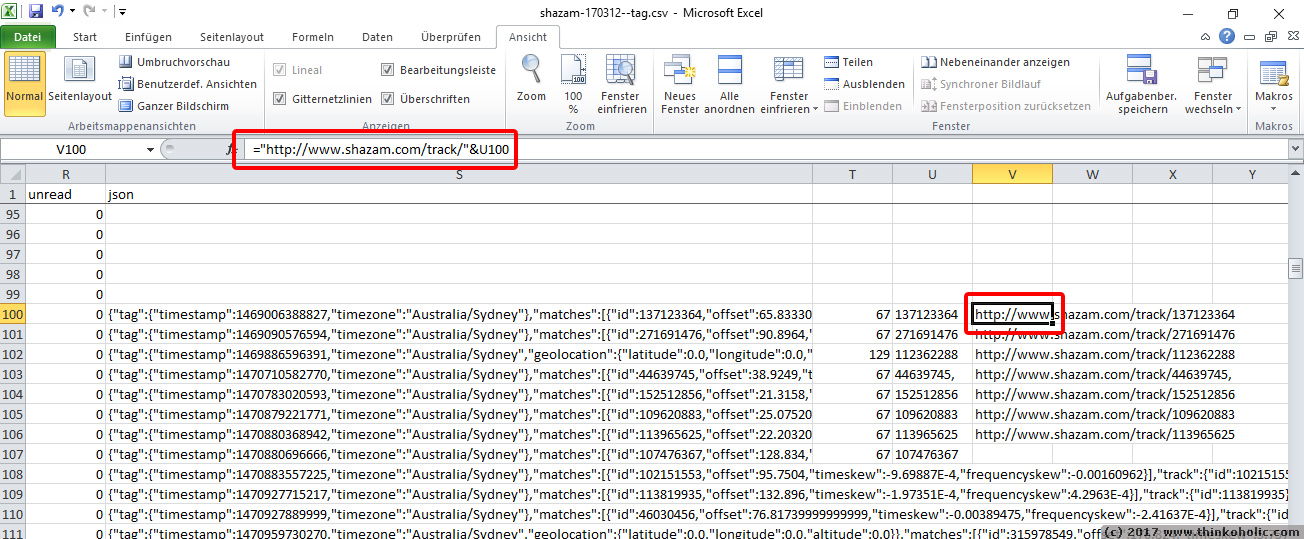This screenshot has width=1304, height=539.
Task: Open a Neues Fenster
Action: click(680, 84)
